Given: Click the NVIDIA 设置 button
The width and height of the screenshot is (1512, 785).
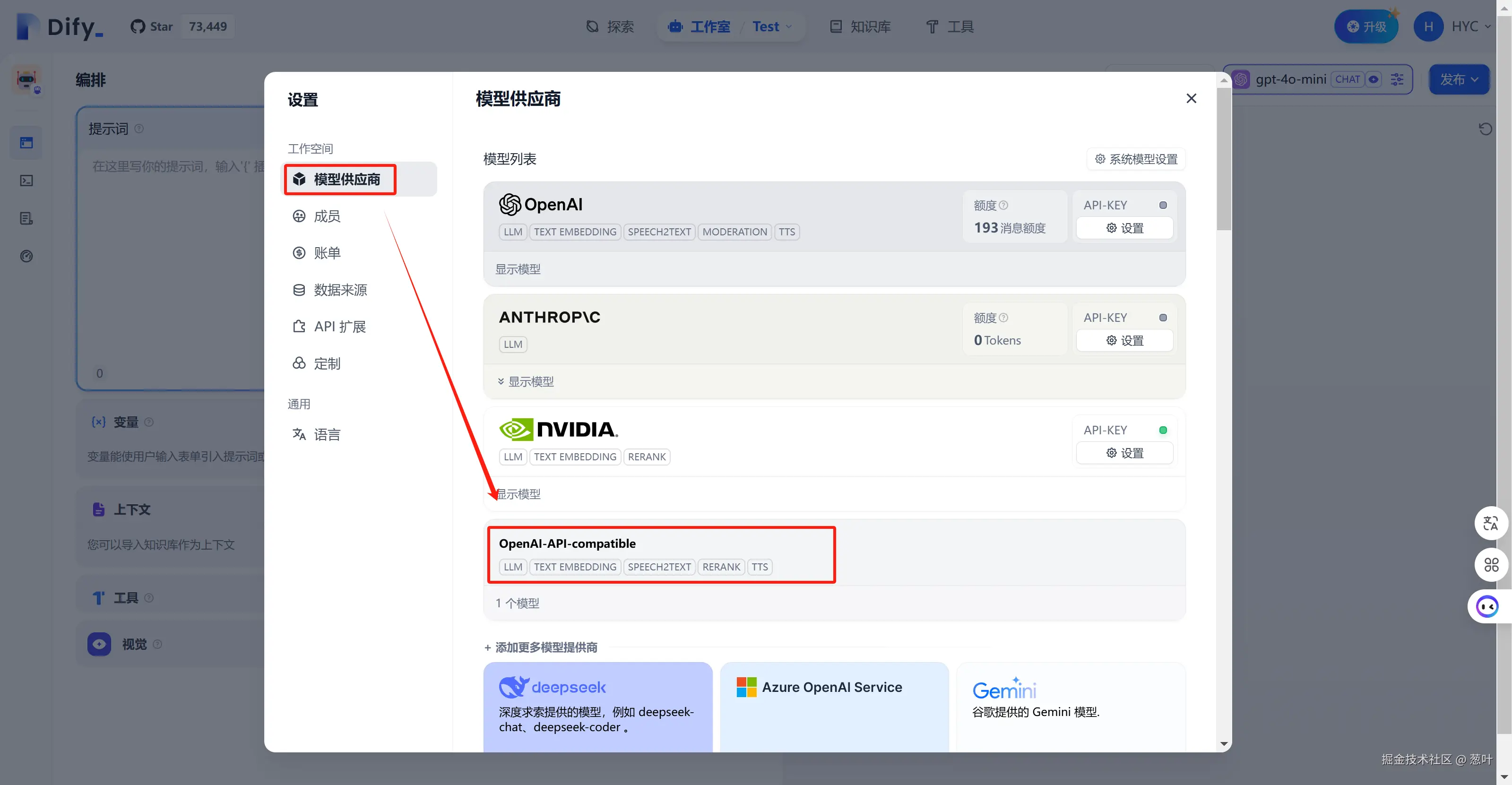Looking at the screenshot, I should click(1124, 453).
